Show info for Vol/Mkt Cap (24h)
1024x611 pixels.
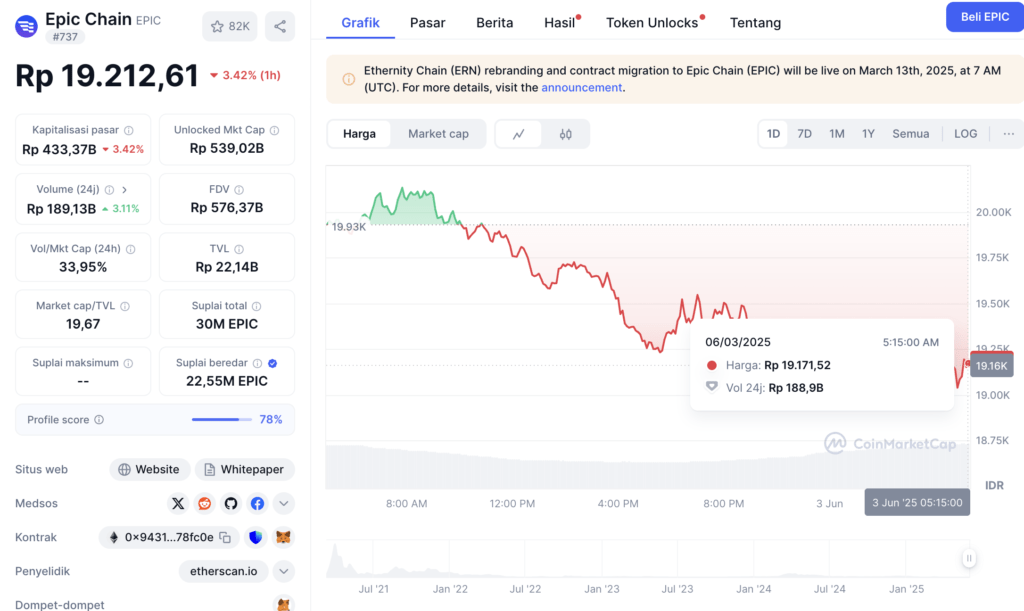click(131, 249)
